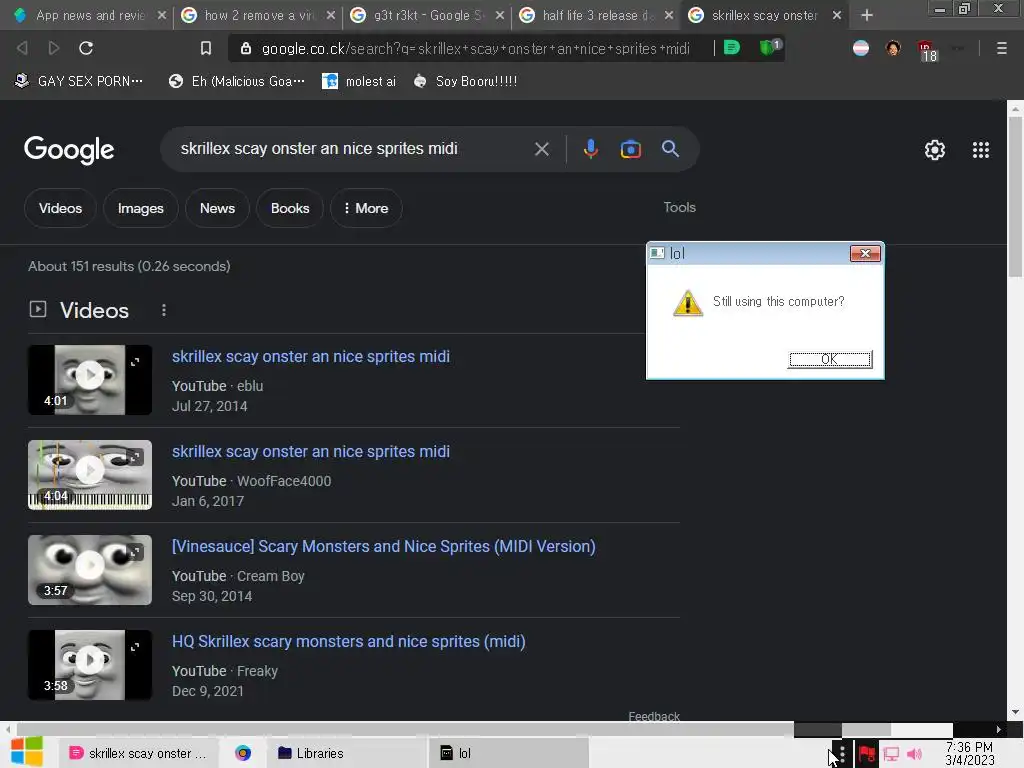Go back with the browser back arrow
This screenshot has height=768, width=1024.
[x=22, y=48]
